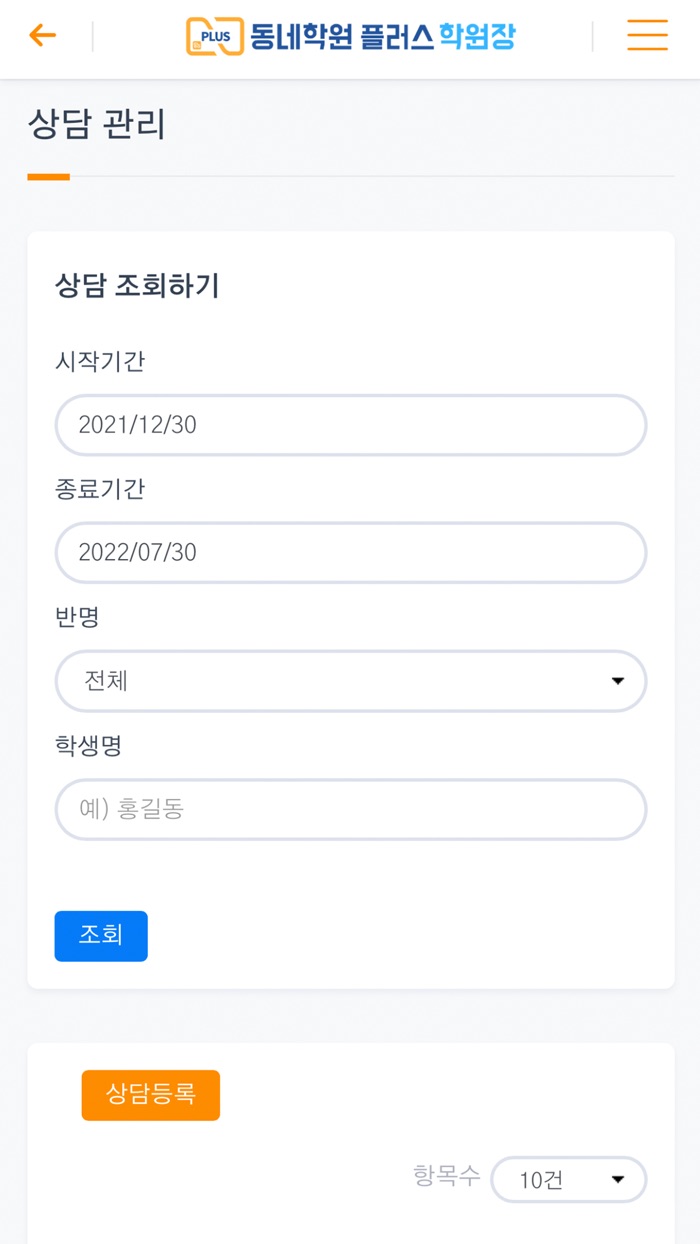Click the 종료기간 date field showing 2022/07/30
The height and width of the screenshot is (1244, 700).
pyautogui.click(x=350, y=553)
